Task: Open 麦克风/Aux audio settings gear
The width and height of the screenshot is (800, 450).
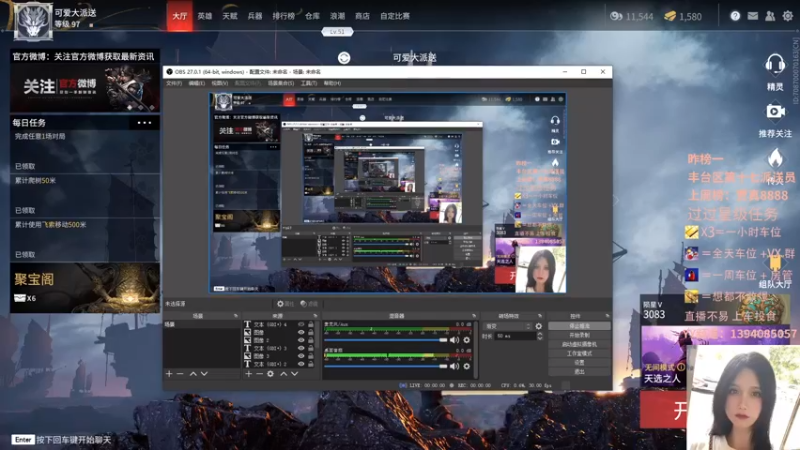Action: coord(466,340)
